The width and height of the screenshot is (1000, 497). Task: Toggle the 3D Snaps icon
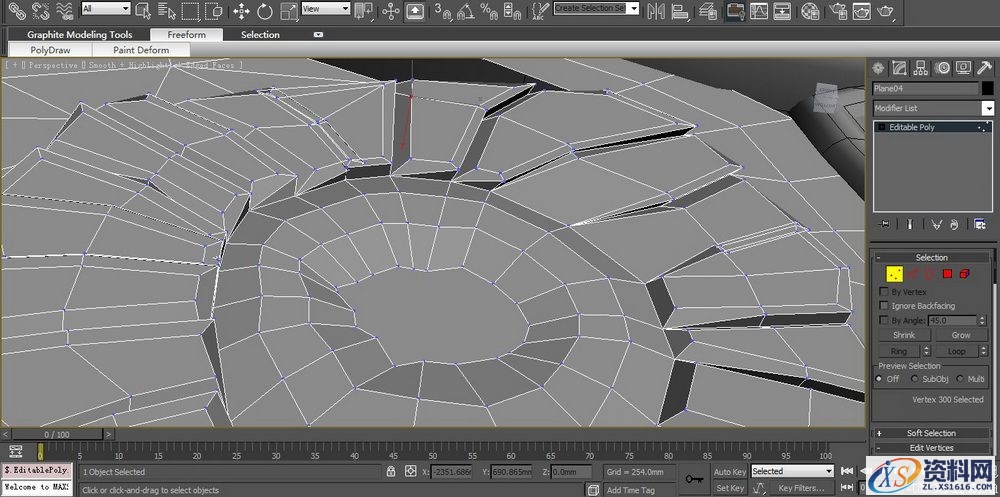[442, 10]
